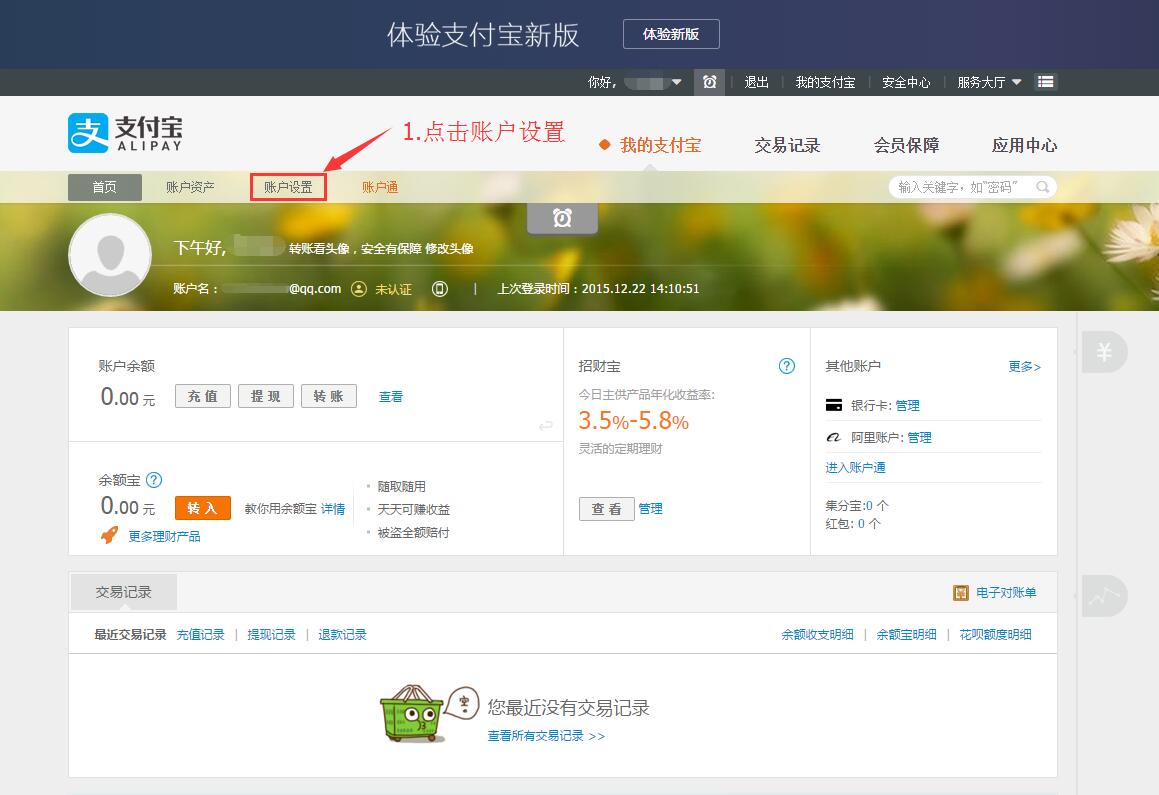Click the Alipay logo
The height and width of the screenshot is (795, 1159).
tap(125, 133)
